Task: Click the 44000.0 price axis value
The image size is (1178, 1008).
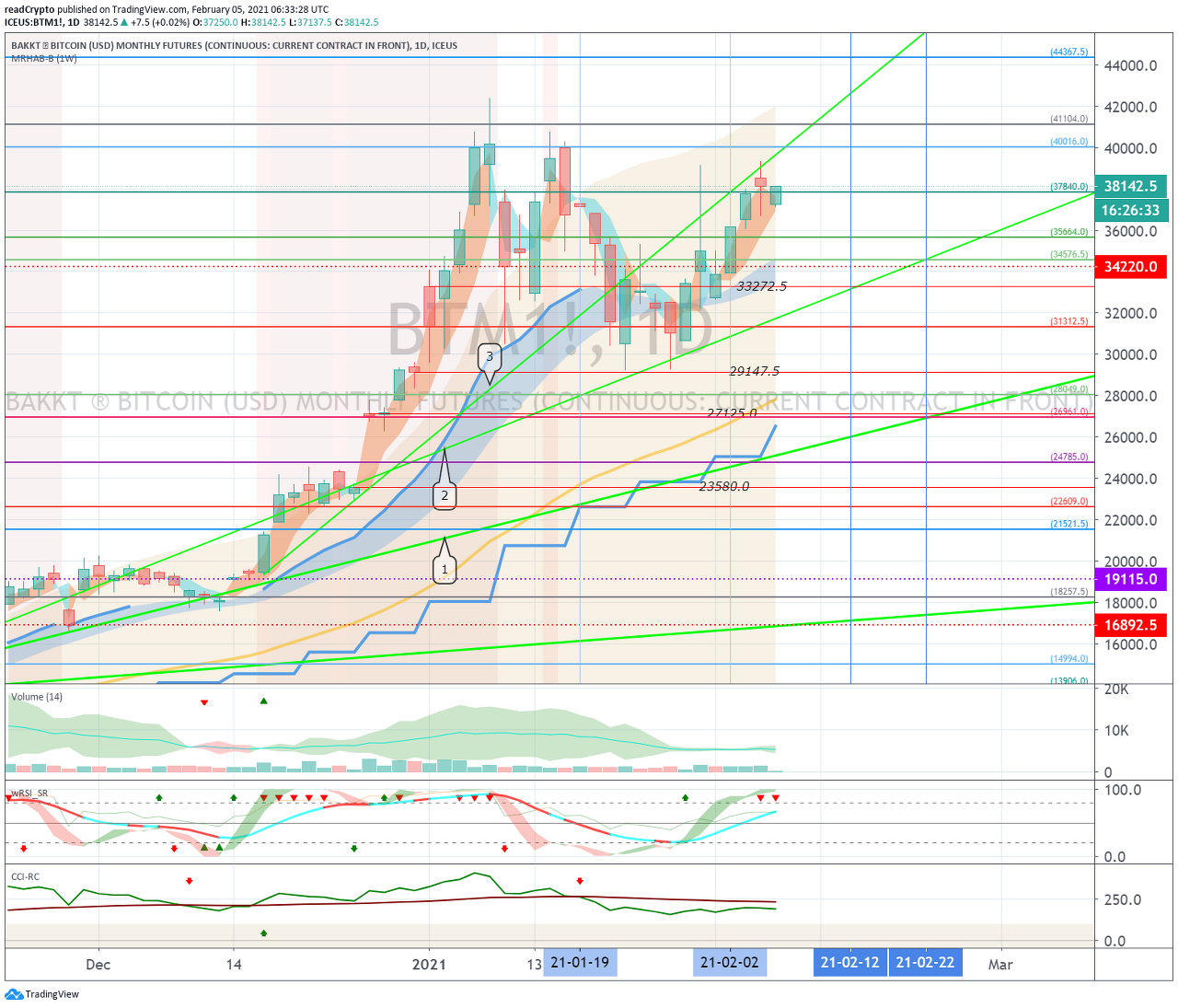Action: pos(1131,65)
